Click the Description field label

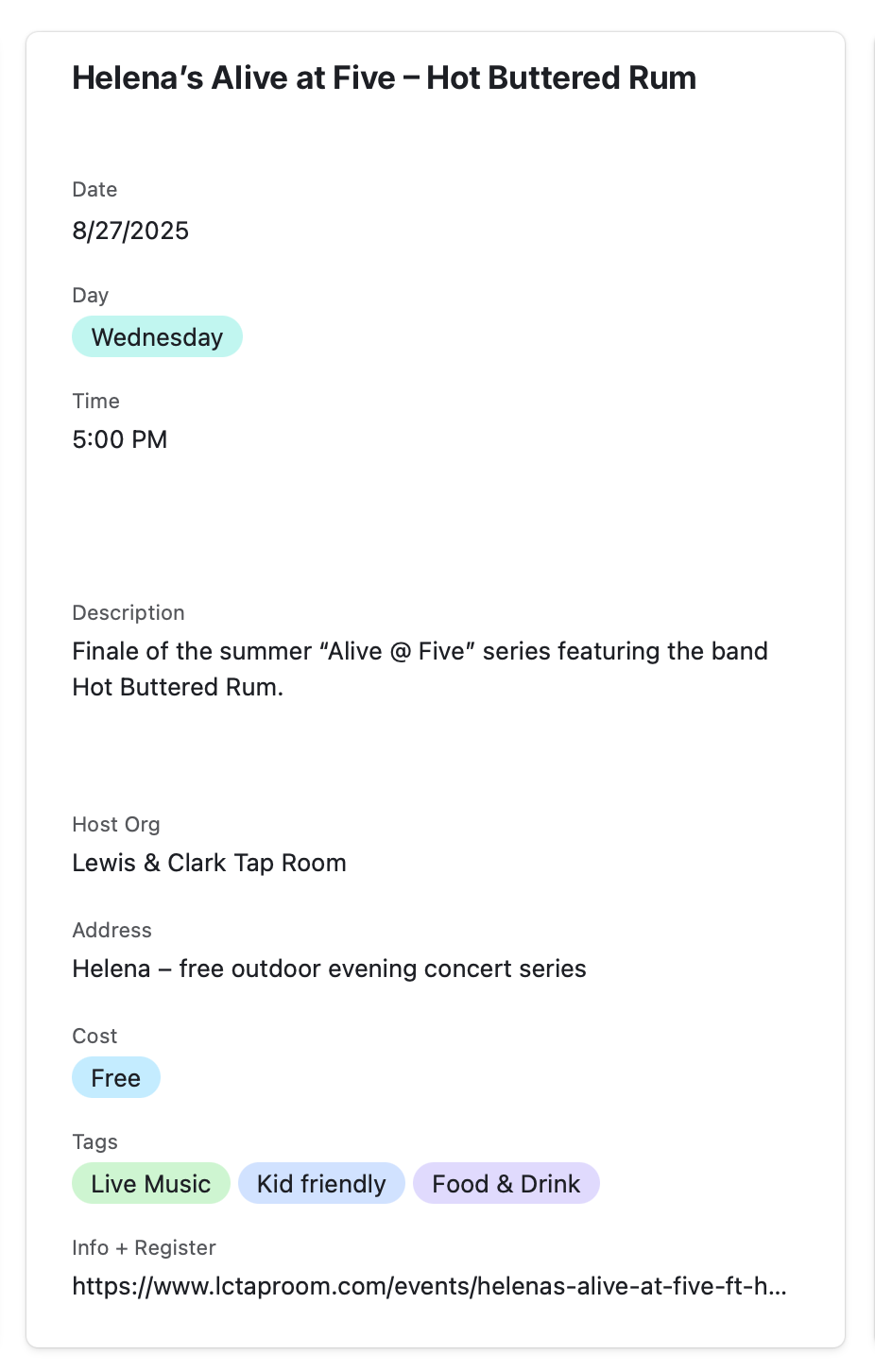click(x=129, y=612)
